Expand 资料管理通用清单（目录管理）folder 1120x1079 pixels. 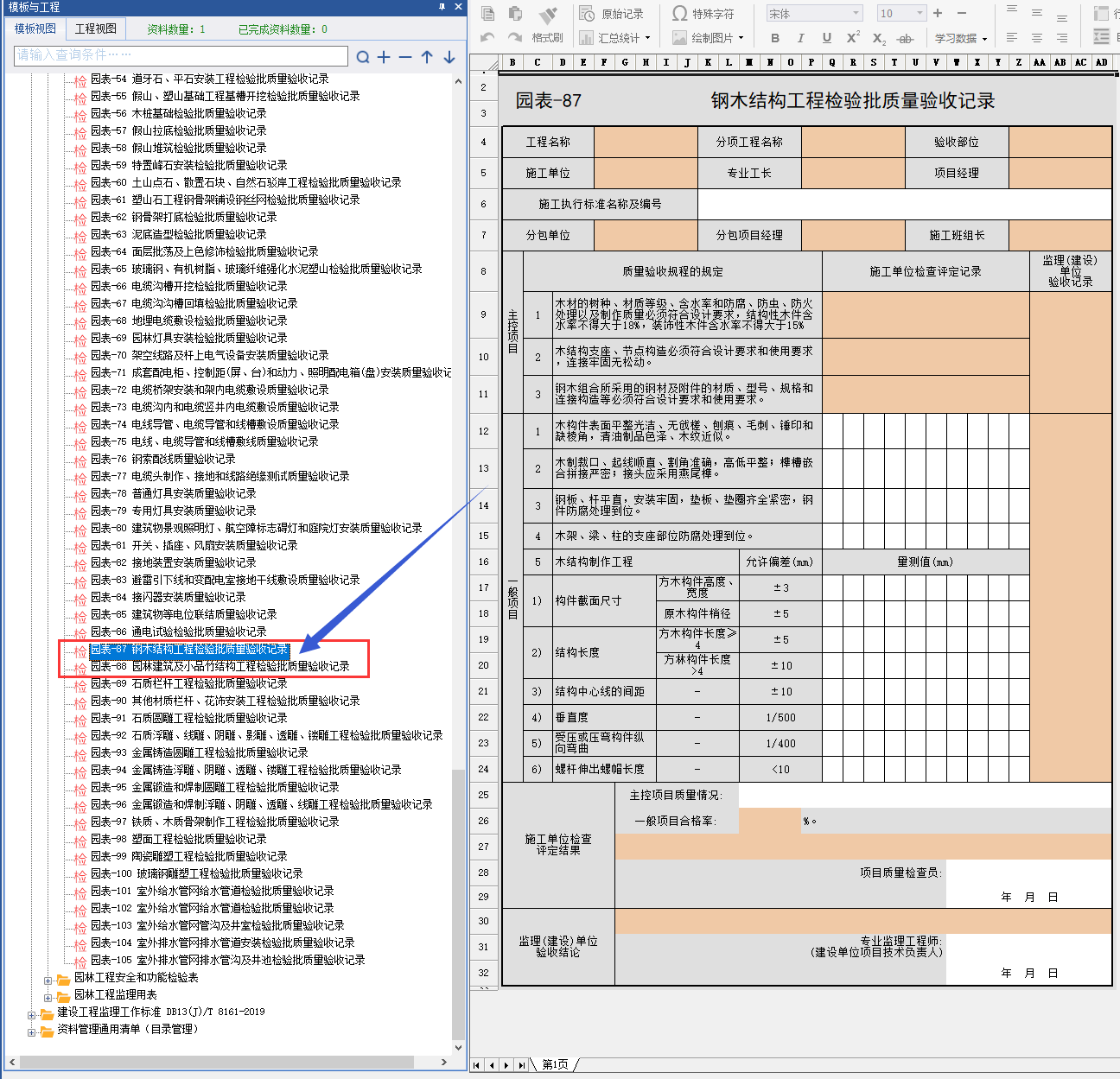point(32,1031)
